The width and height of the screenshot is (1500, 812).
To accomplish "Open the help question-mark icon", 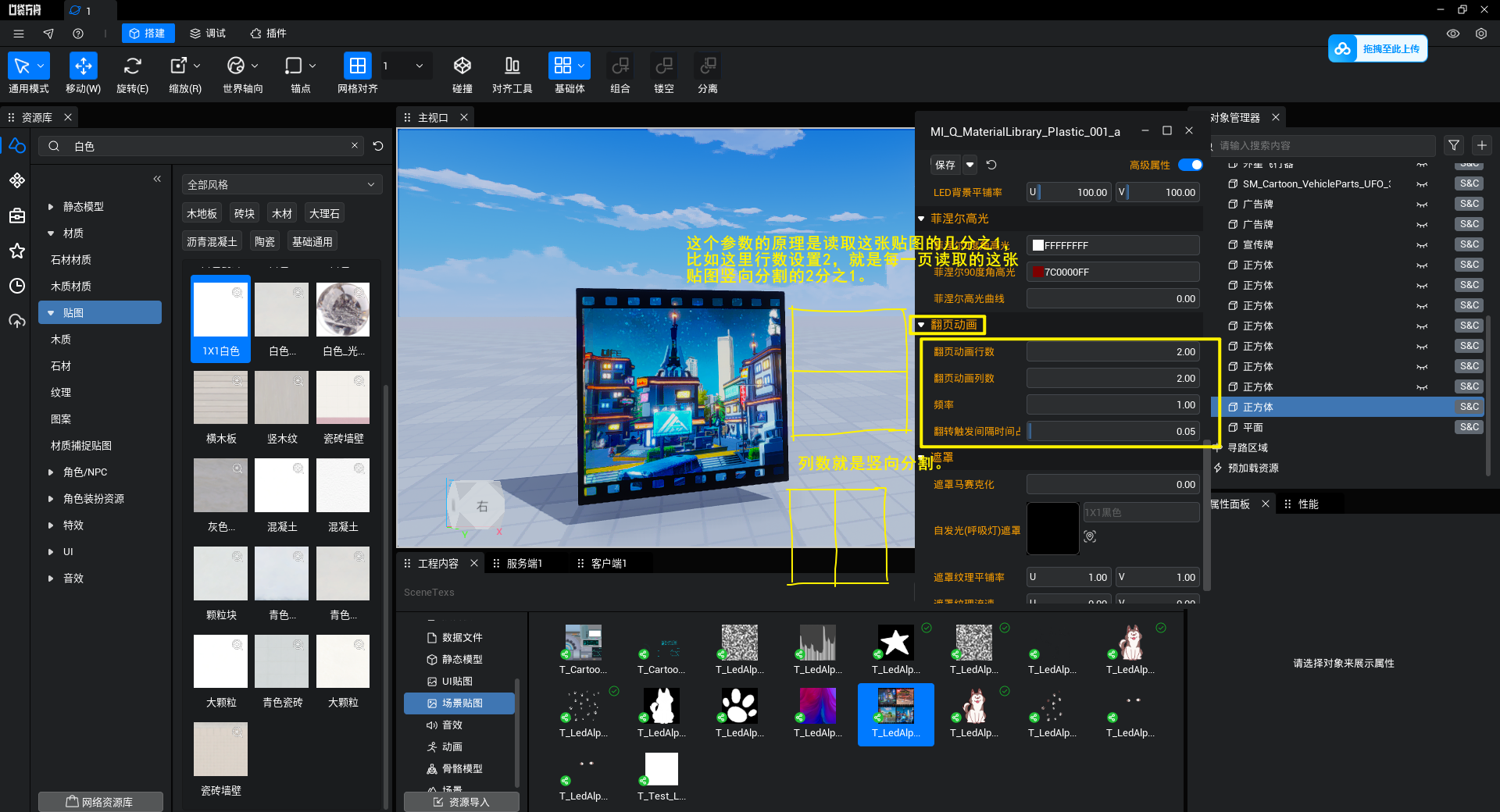I will pos(78,34).
